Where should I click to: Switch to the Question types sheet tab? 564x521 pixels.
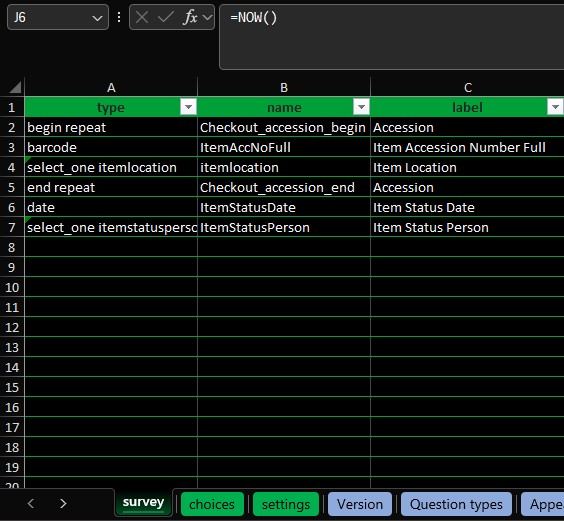click(456, 504)
